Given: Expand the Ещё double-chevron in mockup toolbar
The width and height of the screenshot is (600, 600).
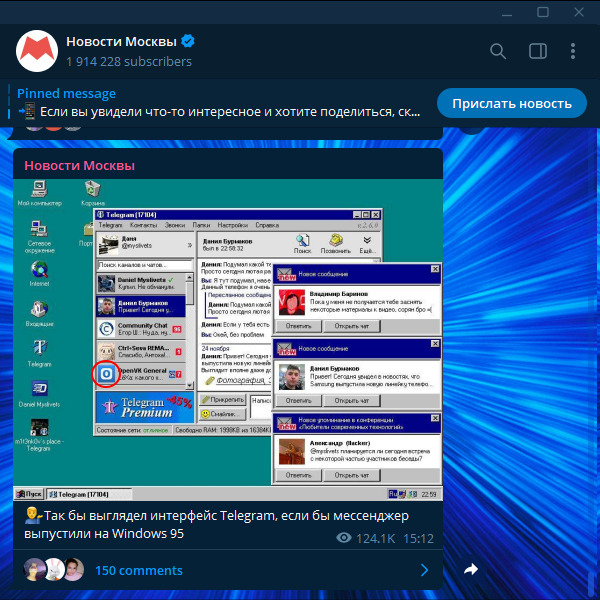Looking at the screenshot, I should (367, 244).
